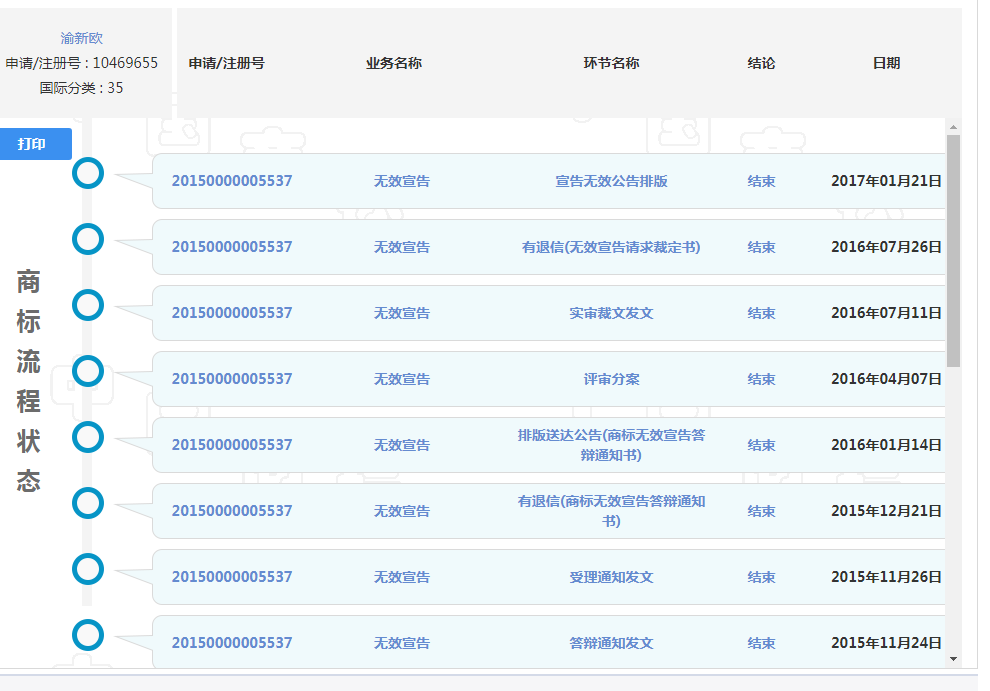Click the 业务名称 column header
Image resolution: width=990 pixels, height=691 pixels.
[x=394, y=62]
